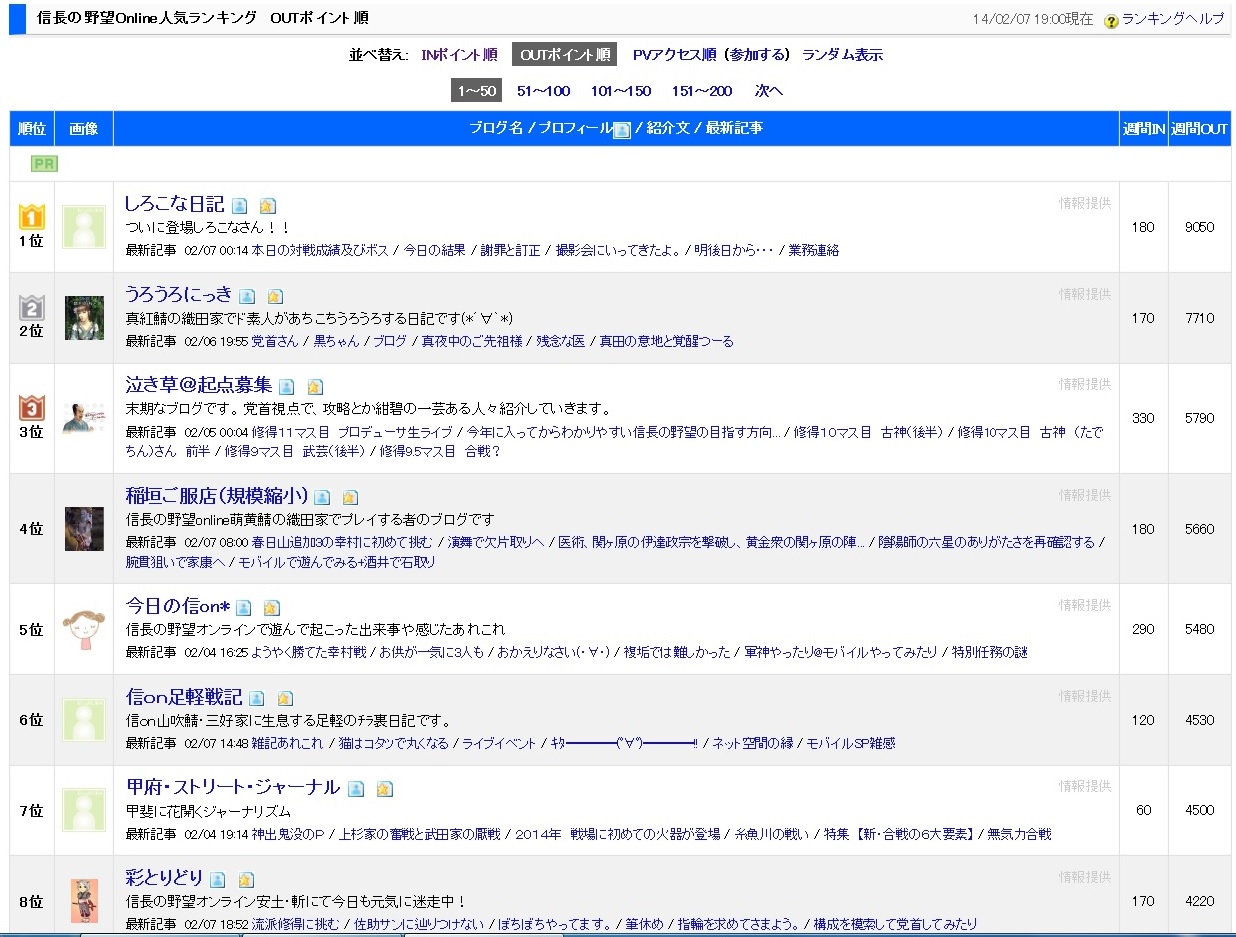The image size is (1236, 937).
Task: Click 情報提供 in the しろくな日記 row
Action: click(1085, 203)
